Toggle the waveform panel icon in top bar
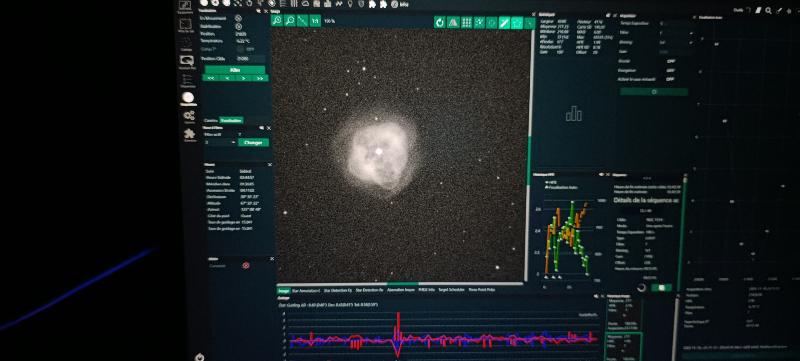This screenshot has width=800, height=361. click(x=339, y=4)
